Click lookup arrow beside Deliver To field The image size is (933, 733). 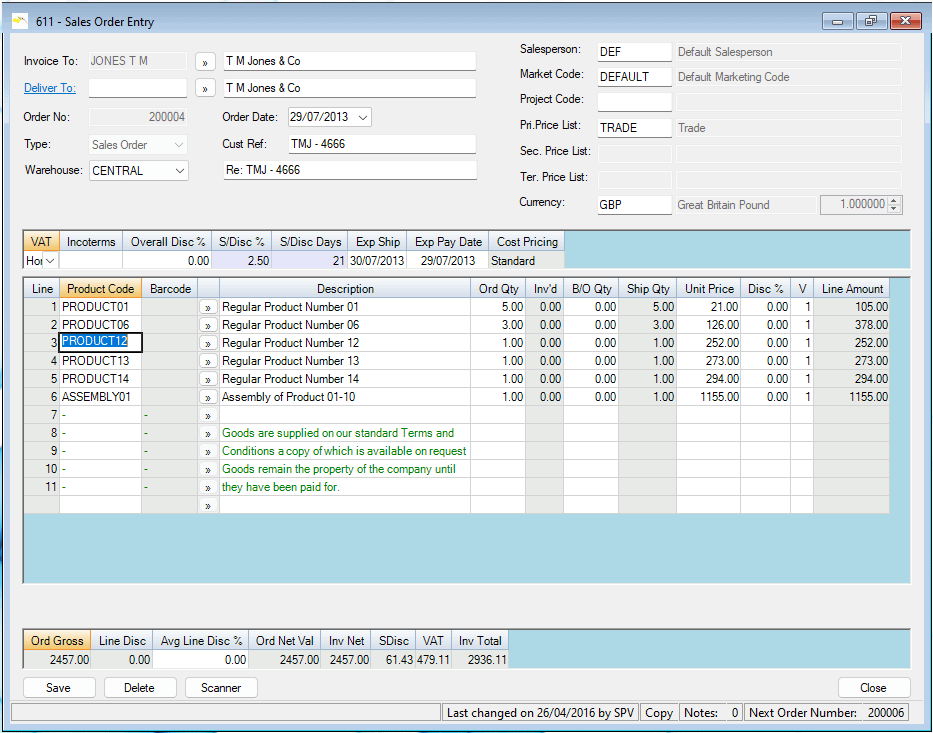click(205, 88)
